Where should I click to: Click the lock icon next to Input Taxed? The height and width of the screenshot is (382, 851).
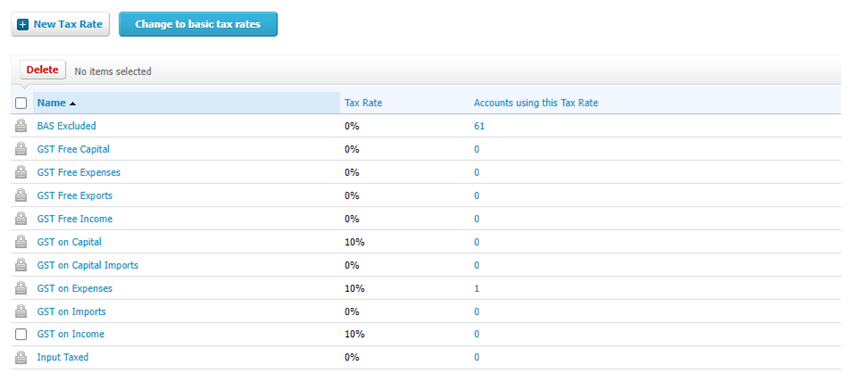pos(21,358)
